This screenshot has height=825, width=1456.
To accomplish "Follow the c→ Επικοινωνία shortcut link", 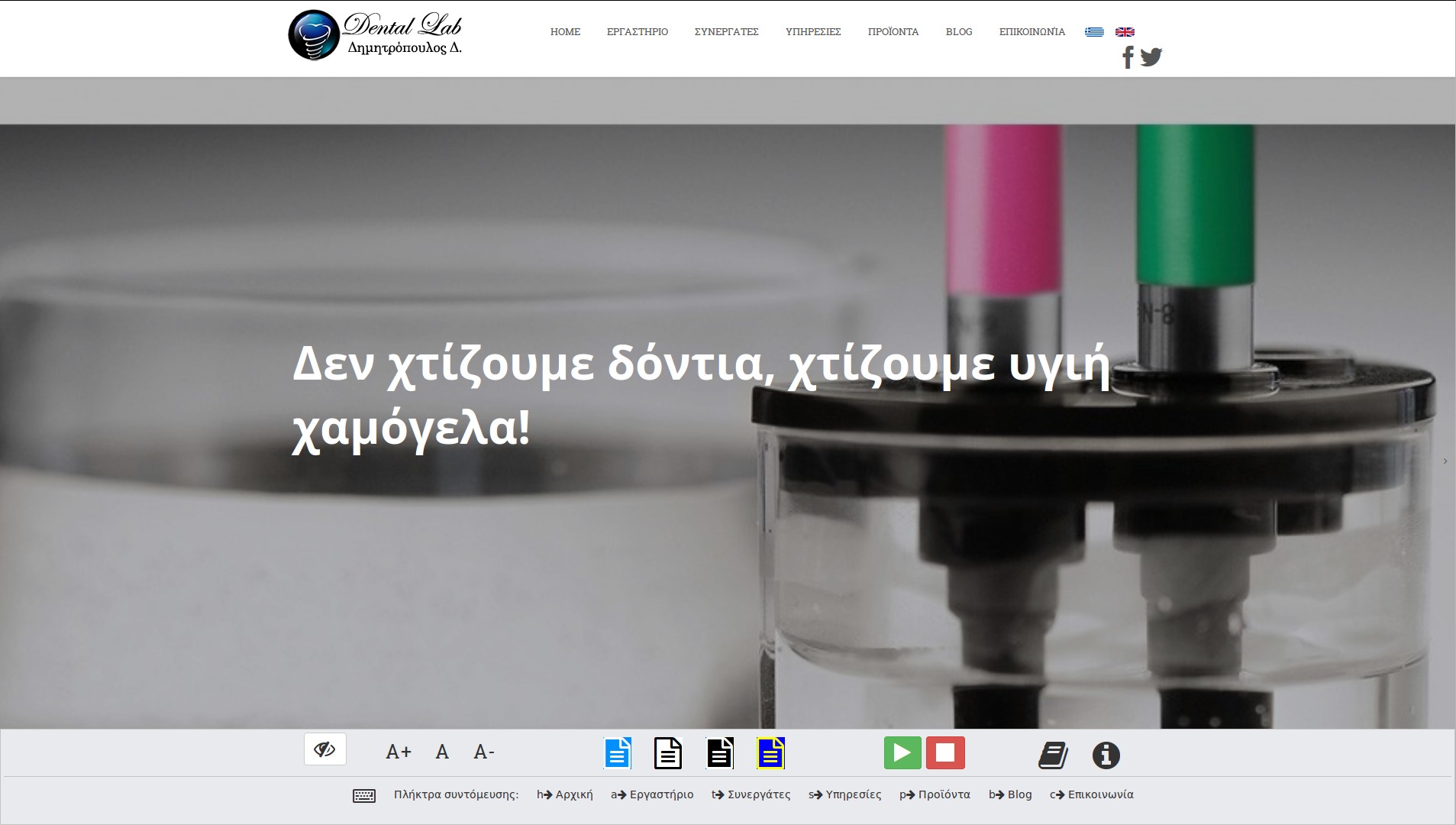I will coord(1092,794).
